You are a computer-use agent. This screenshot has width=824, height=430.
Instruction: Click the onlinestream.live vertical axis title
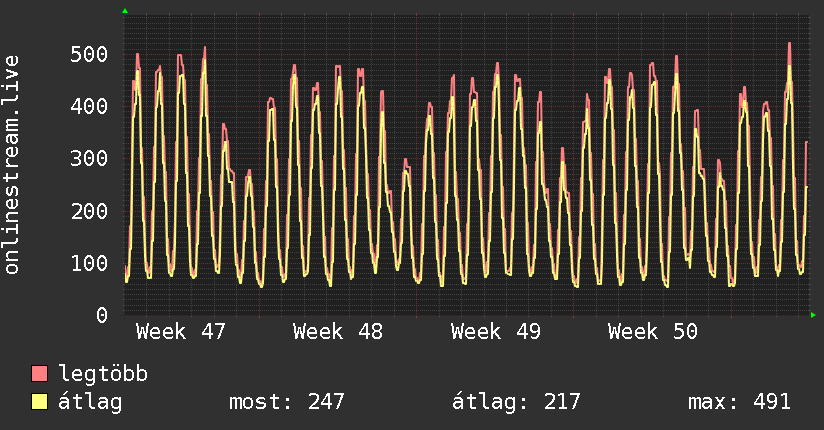click(11, 165)
